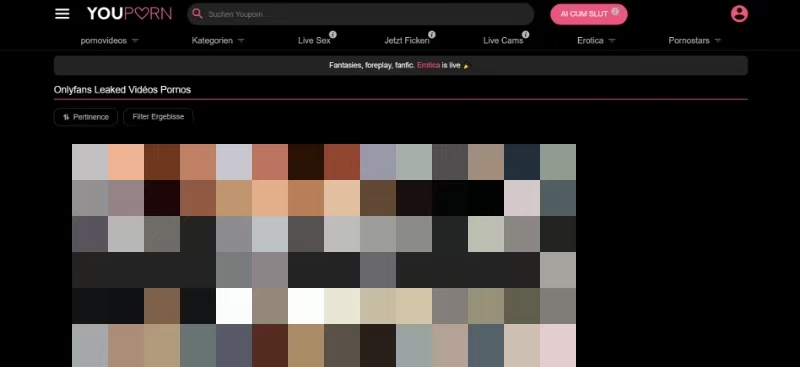Open the Erotica navigation menu item

coord(590,41)
